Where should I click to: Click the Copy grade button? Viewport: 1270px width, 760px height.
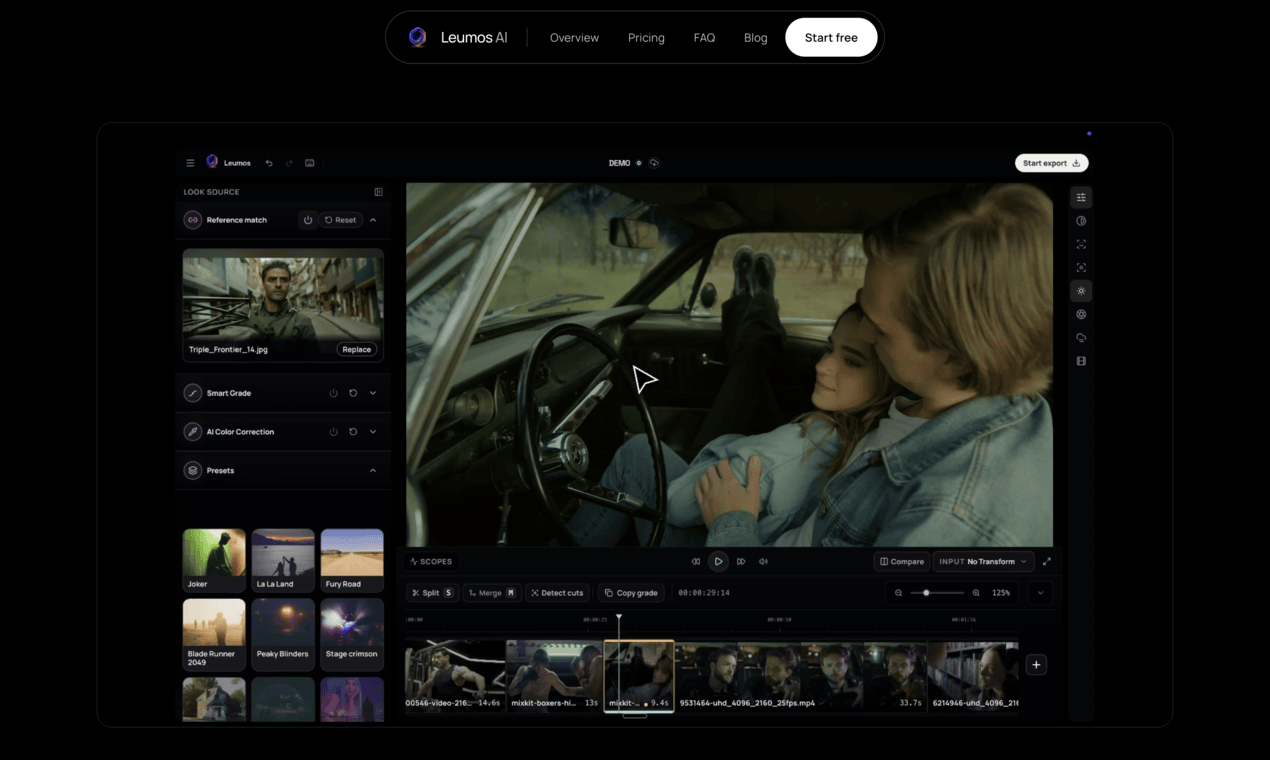pyautogui.click(x=631, y=593)
